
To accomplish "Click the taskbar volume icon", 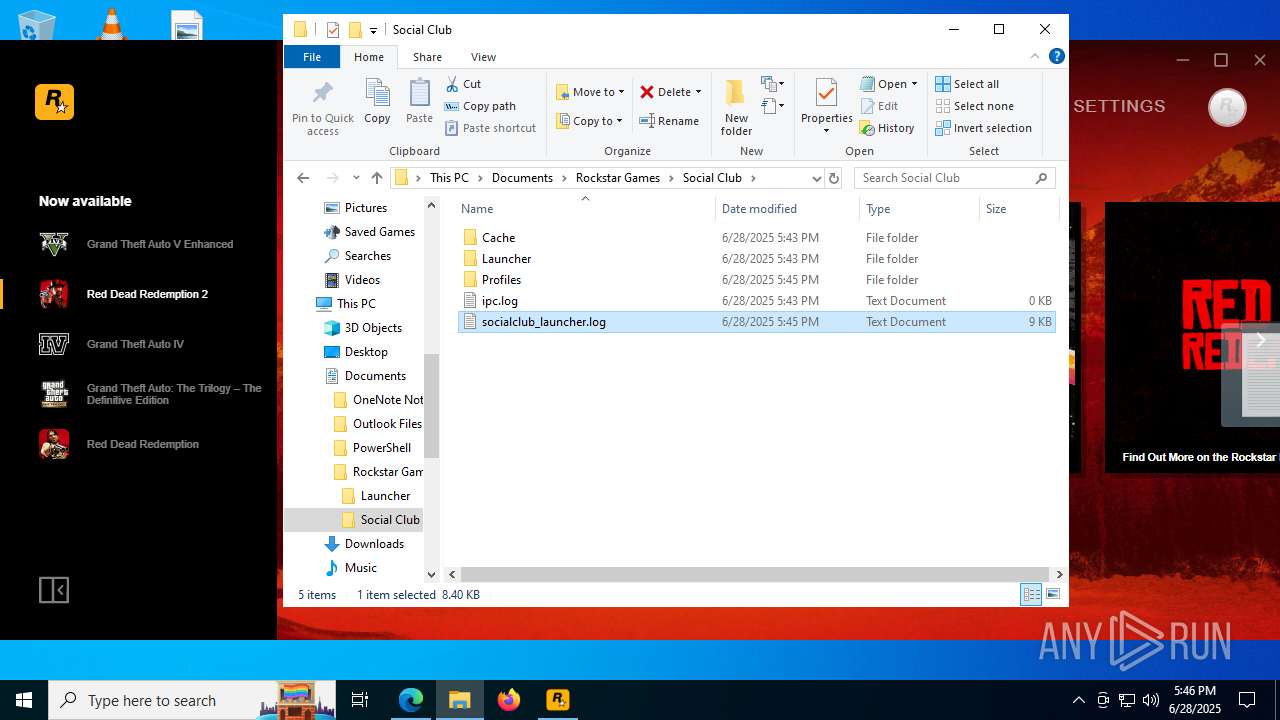I will (x=1151, y=700).
